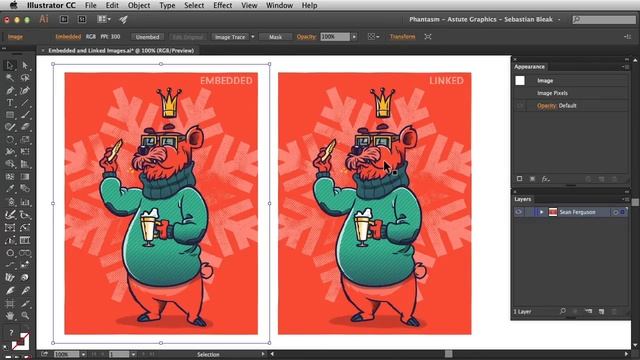Open the Illustrator CC application menu
This screenshot has width=640, height=360.
point(51,5)
